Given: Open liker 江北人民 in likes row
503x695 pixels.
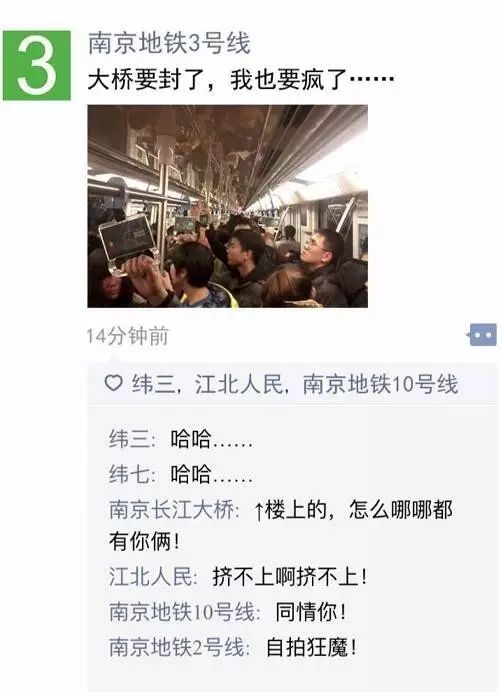Looking at the screenshot, I should 238,384.
